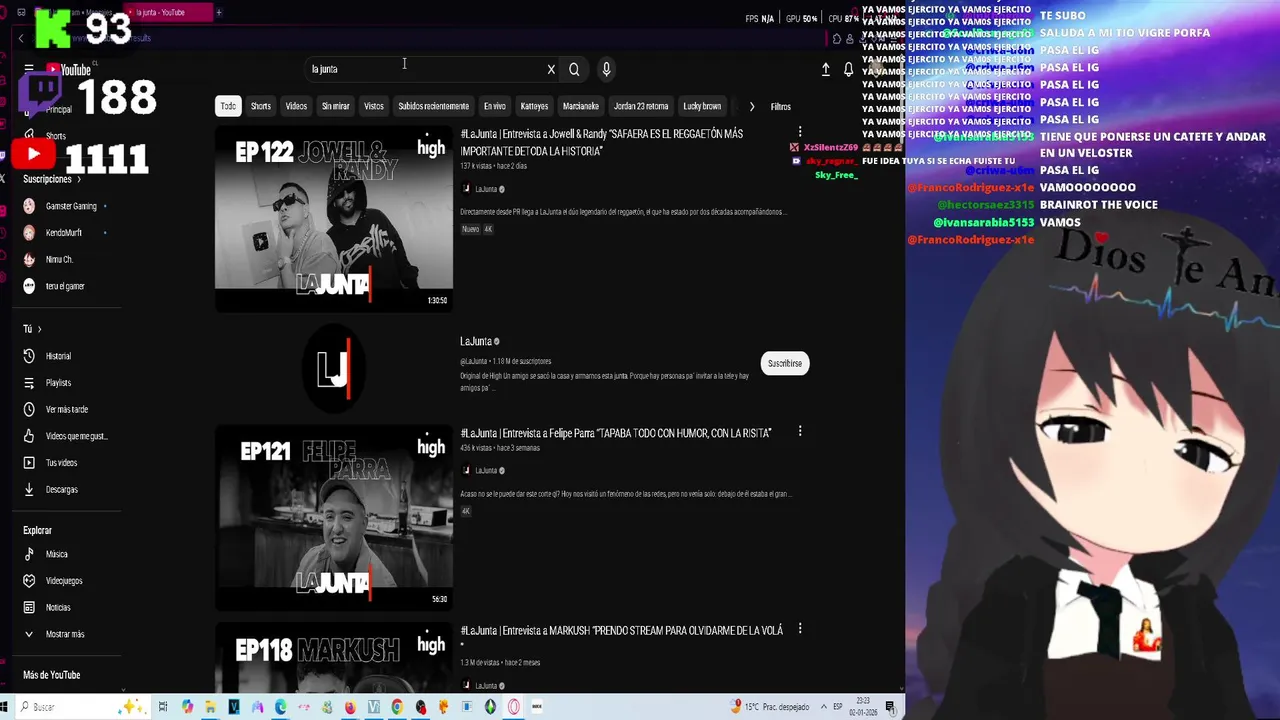Select the Shorts filter chip
The width and height of the screenshot is (1280, 720).
(261, 106)
